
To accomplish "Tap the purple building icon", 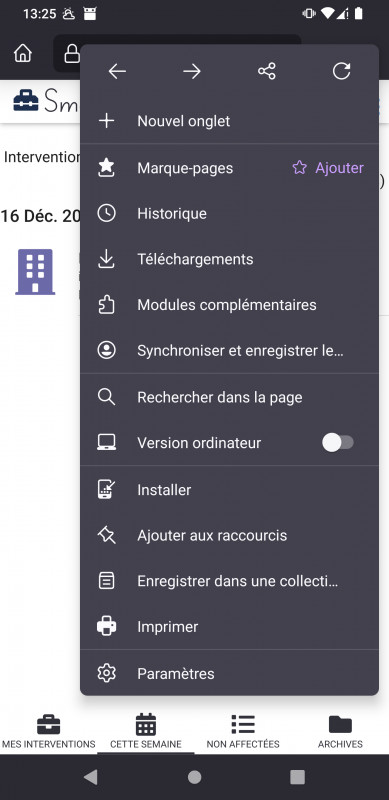I will point(35,272).
